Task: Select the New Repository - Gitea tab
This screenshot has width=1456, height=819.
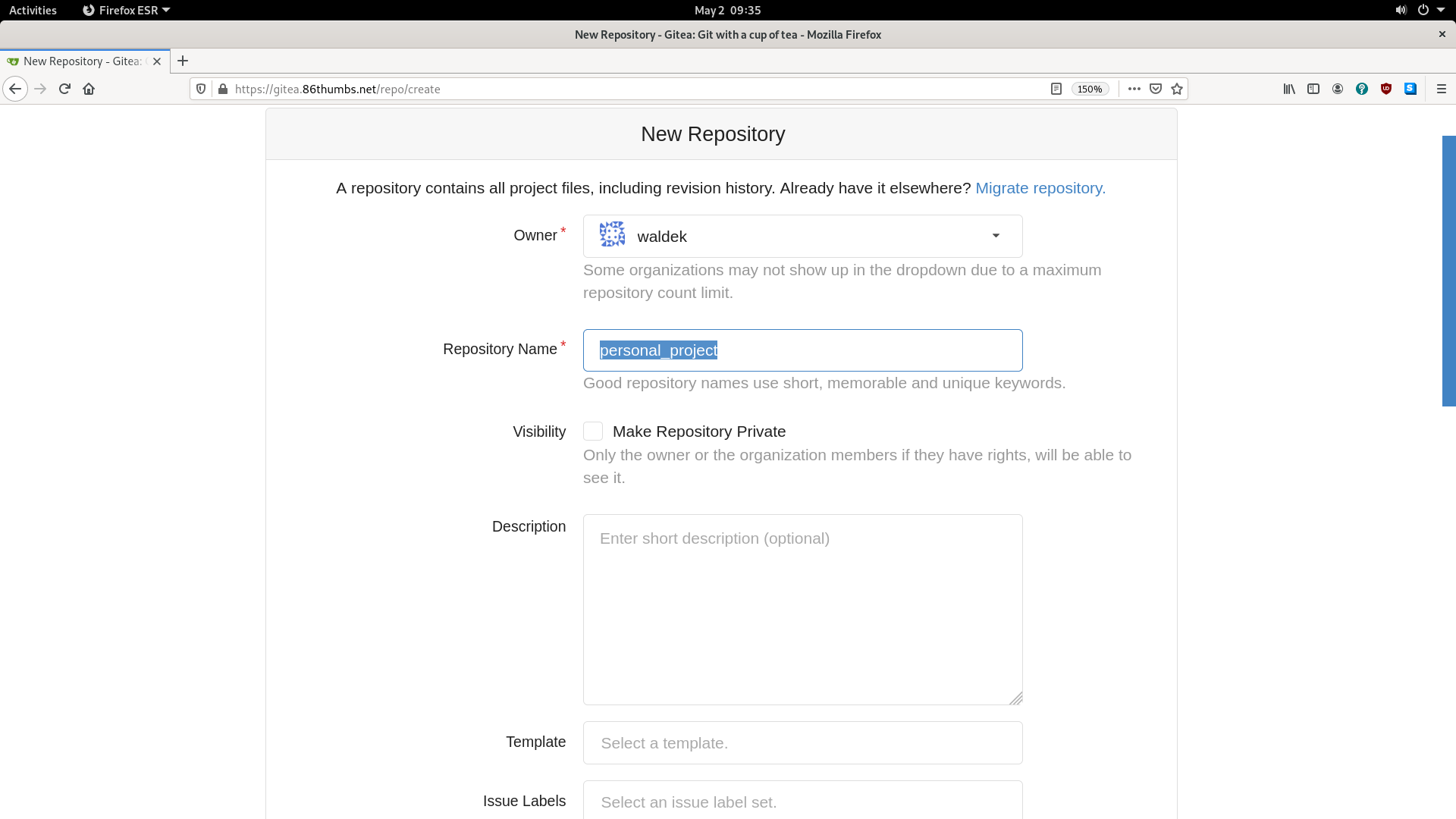Action: pyautogui.click(x=84, y=61)
